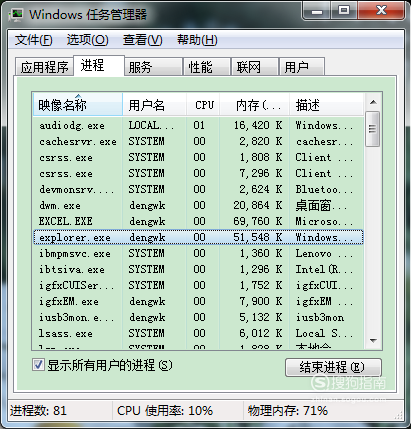Maximize the Task Manager window
The image size is (411, 429).
(344, 11)
